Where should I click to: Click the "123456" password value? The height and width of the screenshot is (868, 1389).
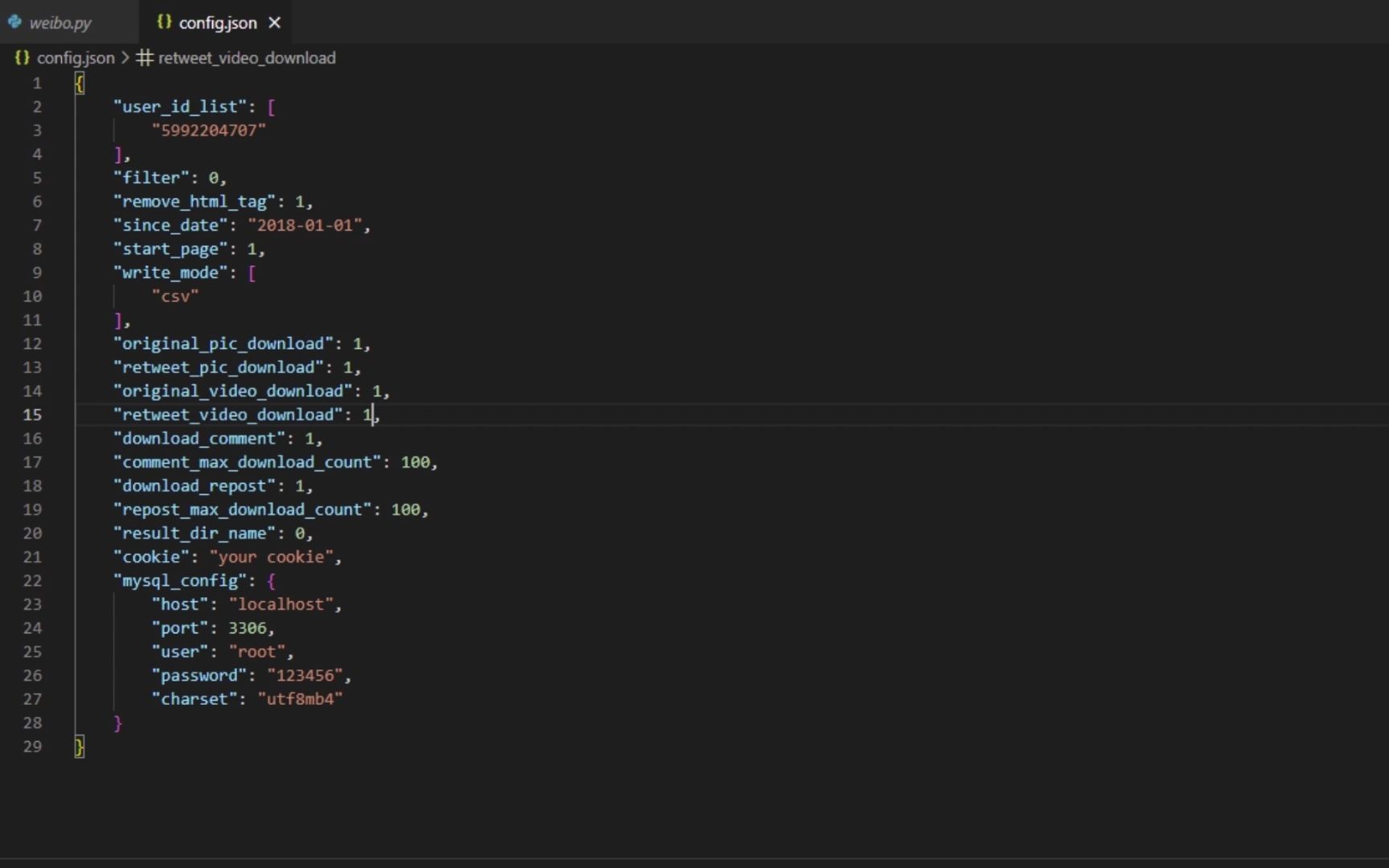coord(305,676)
